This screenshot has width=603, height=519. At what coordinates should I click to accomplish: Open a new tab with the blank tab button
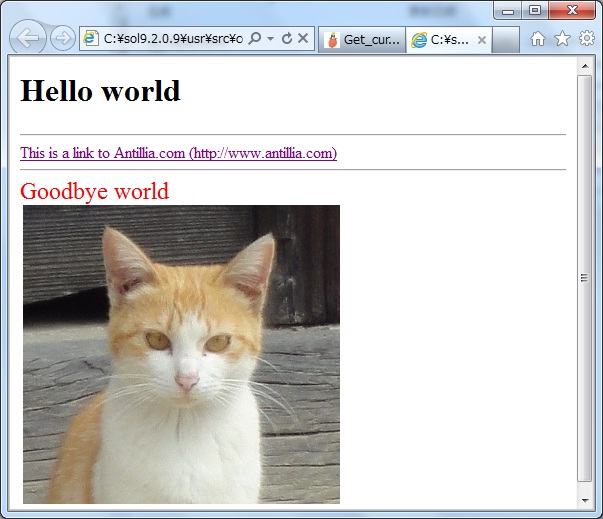(506, 40)
